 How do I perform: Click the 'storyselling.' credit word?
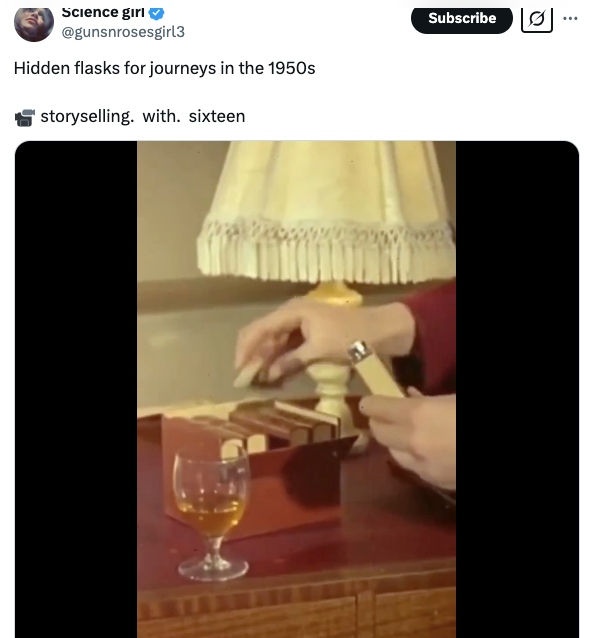87,116
